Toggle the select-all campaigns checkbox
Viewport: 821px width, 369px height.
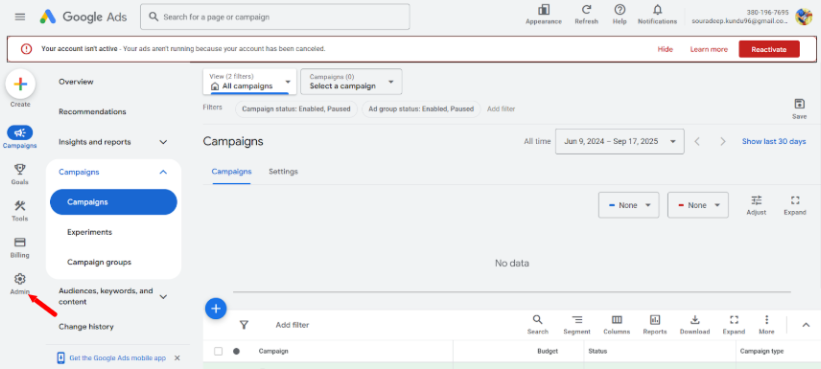(x=218, y=351)
